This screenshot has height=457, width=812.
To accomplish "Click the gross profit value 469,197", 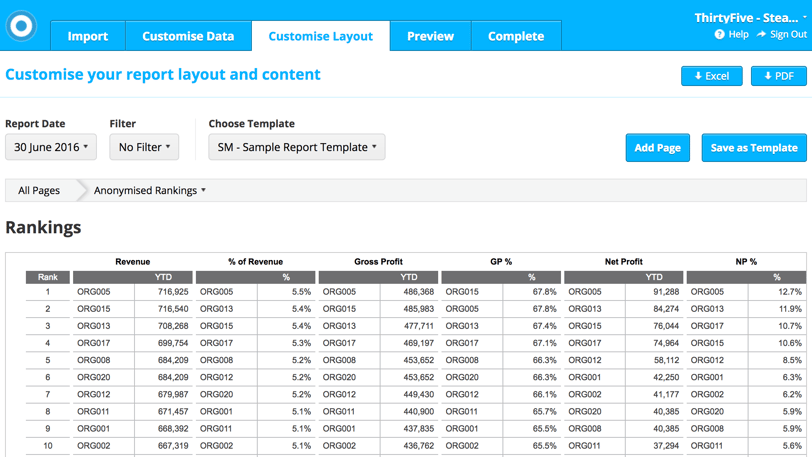I will pyautogui.click(x=418, y=343).
